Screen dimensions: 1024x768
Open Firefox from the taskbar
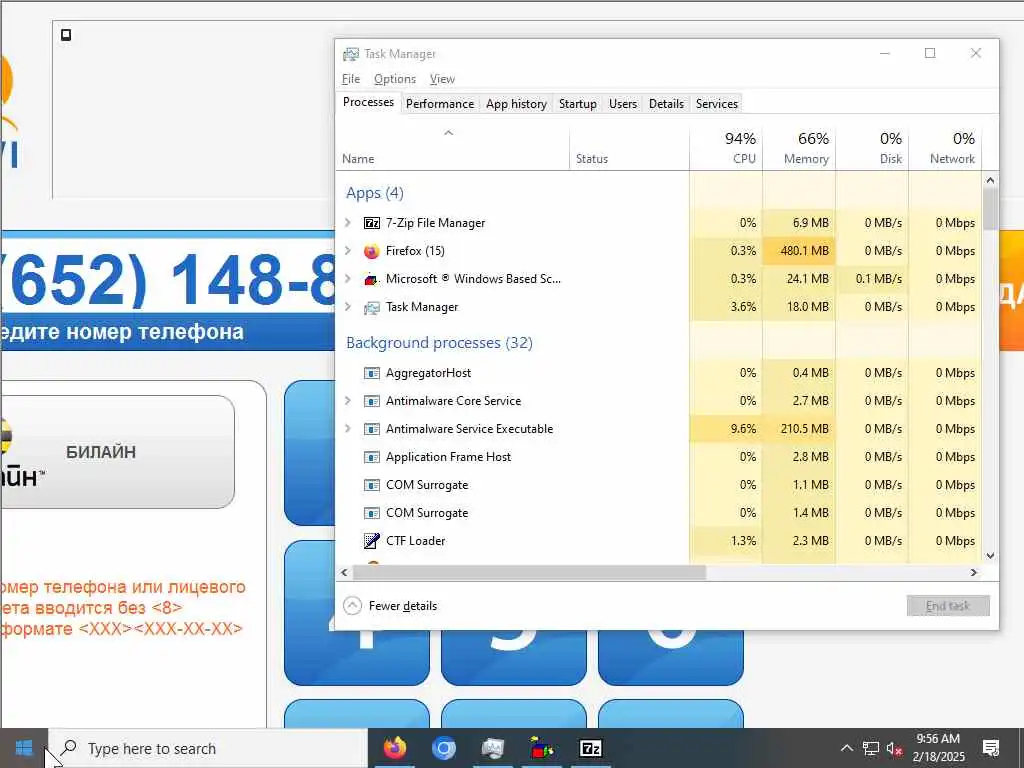[x=394, y=748]
